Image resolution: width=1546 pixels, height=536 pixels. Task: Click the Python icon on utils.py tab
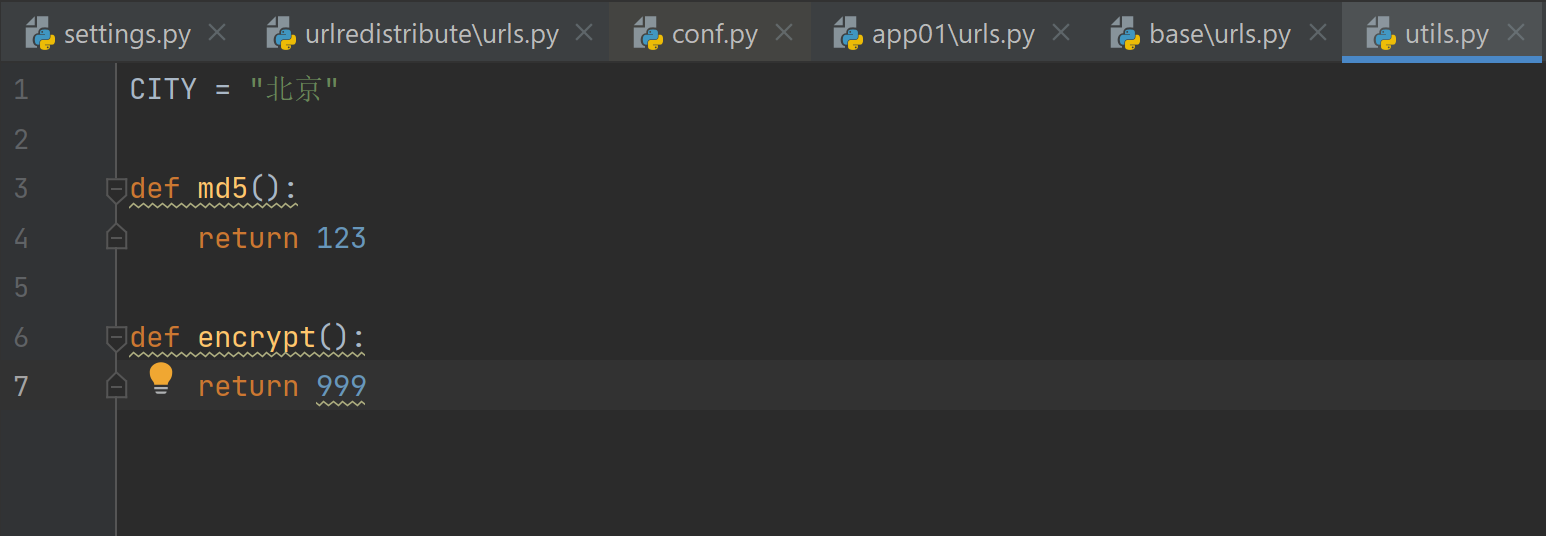click(1382, 34)
